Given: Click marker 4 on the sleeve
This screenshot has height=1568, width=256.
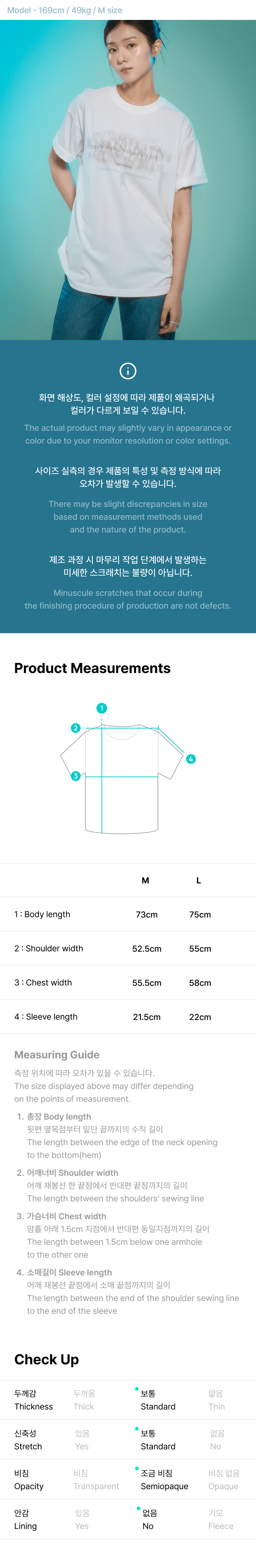Looking at the screenshot, I should 191,759.
